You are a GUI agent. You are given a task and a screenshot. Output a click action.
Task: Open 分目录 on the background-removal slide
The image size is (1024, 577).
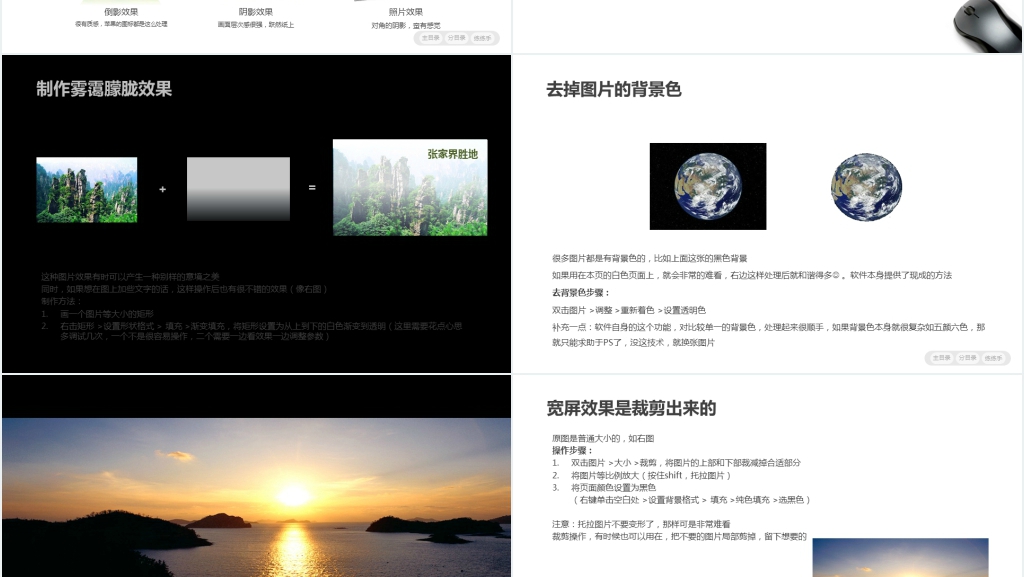pos(967,357)
